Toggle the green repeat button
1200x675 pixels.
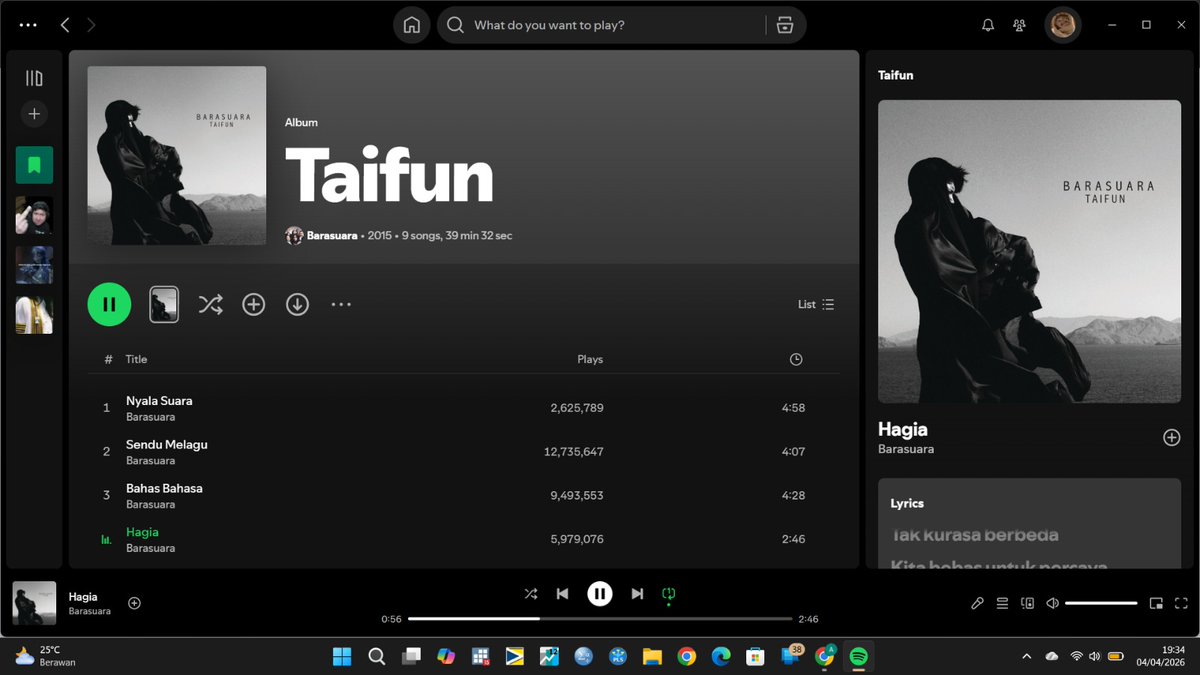(669, 594)
